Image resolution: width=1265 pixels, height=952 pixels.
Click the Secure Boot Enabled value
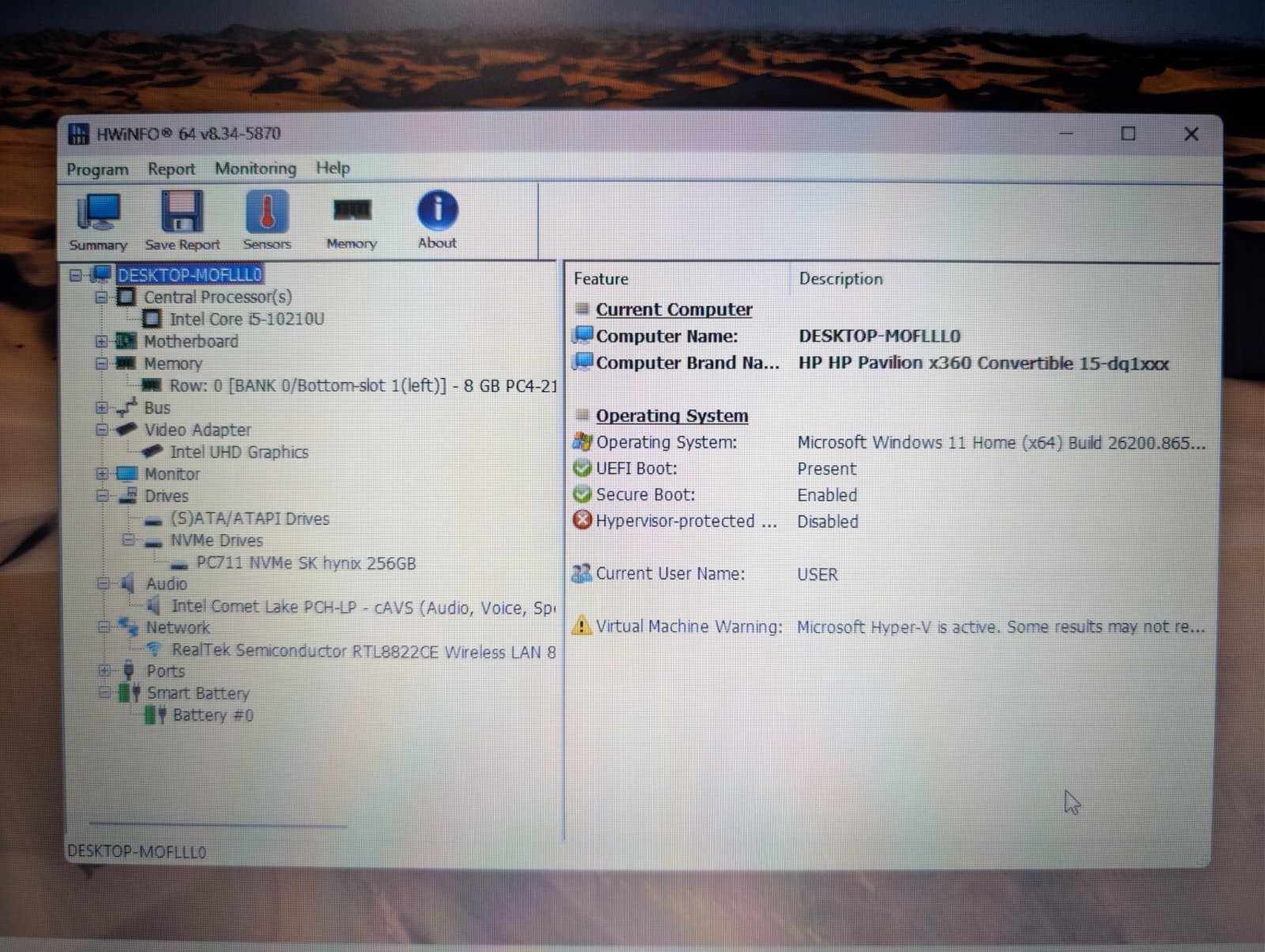point(827,495)
